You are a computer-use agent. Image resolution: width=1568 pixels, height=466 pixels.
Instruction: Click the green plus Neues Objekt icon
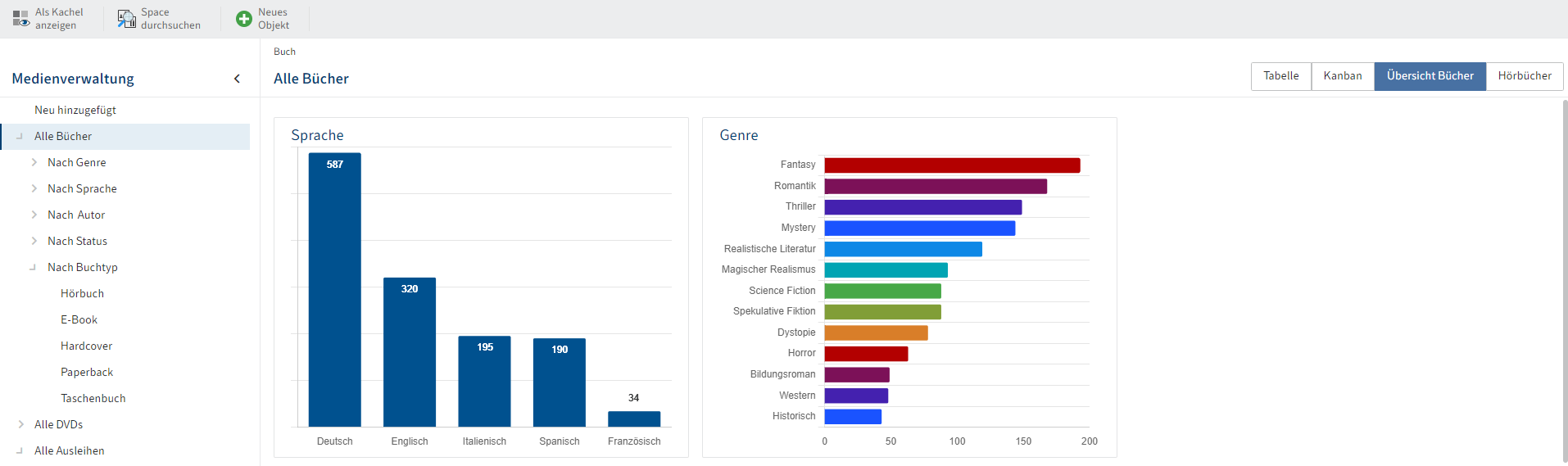[244, 19]
